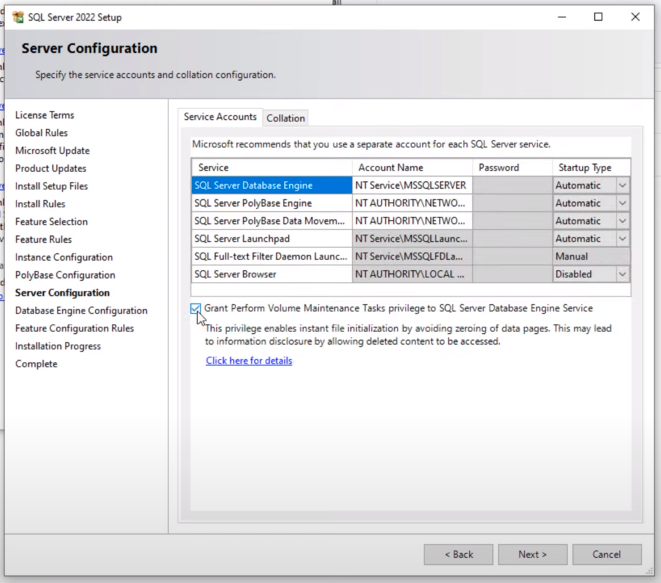Viewport: 661px width, 583px height.
Task: Click Server Configuration step in sidebar
Action: point(62,293)
